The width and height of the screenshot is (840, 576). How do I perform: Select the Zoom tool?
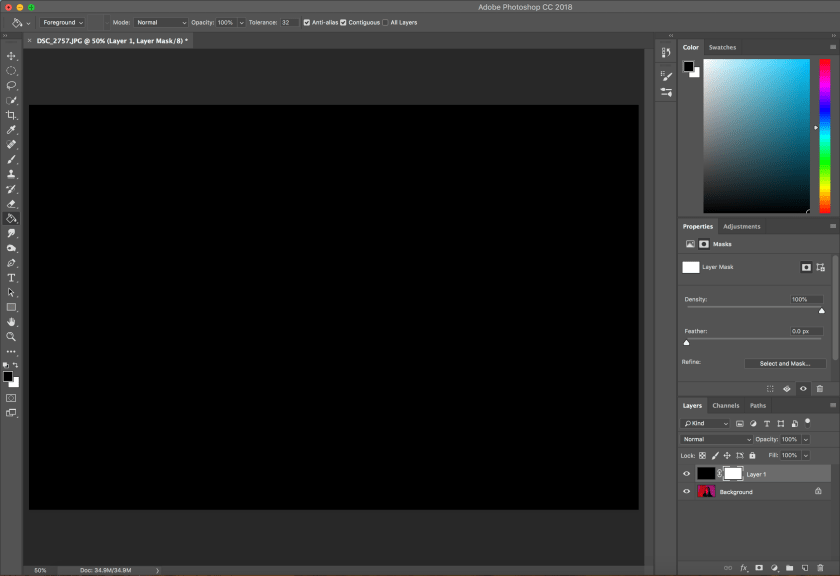pos(12,337)
